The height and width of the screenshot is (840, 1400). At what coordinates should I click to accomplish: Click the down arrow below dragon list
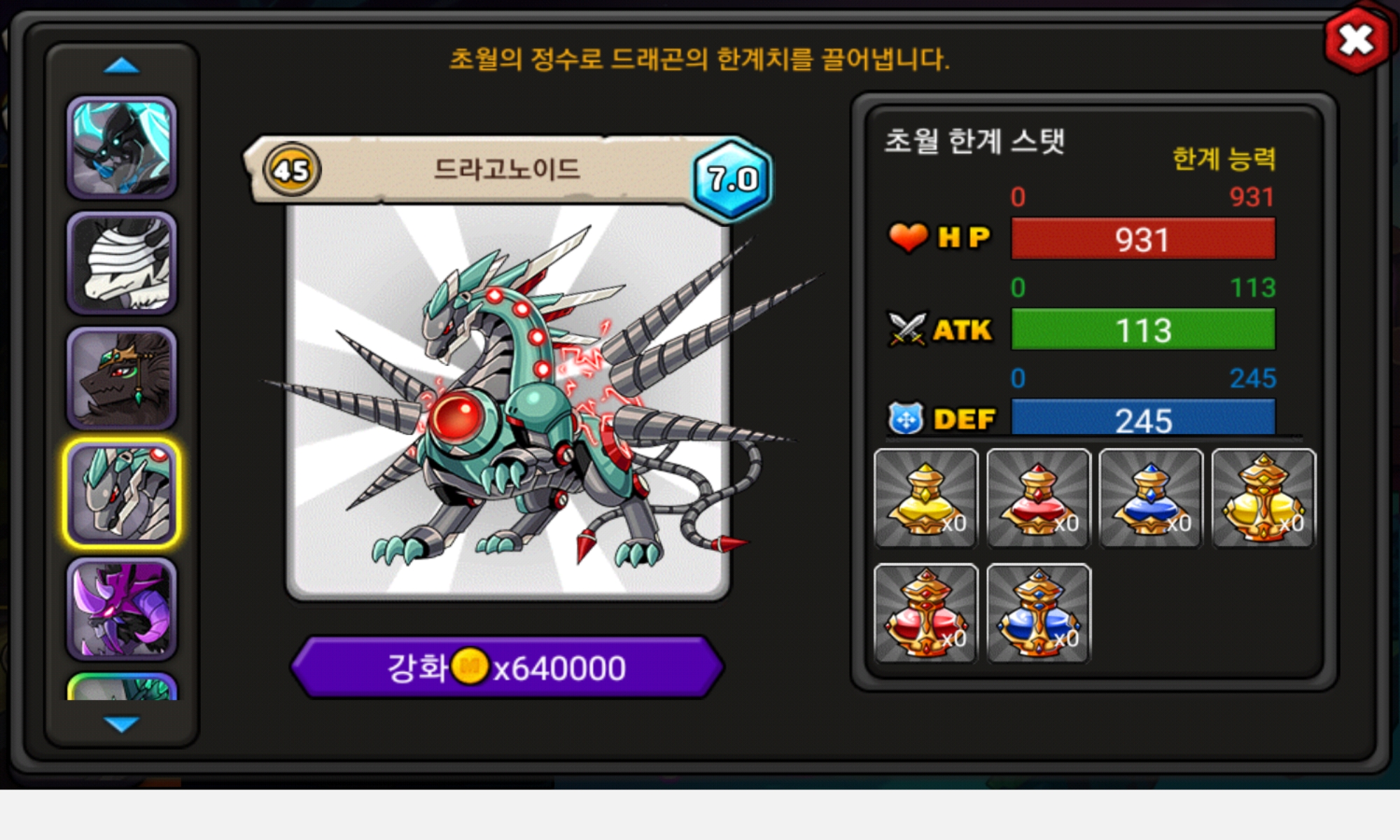pyautogui.click(x=122, y=724)
